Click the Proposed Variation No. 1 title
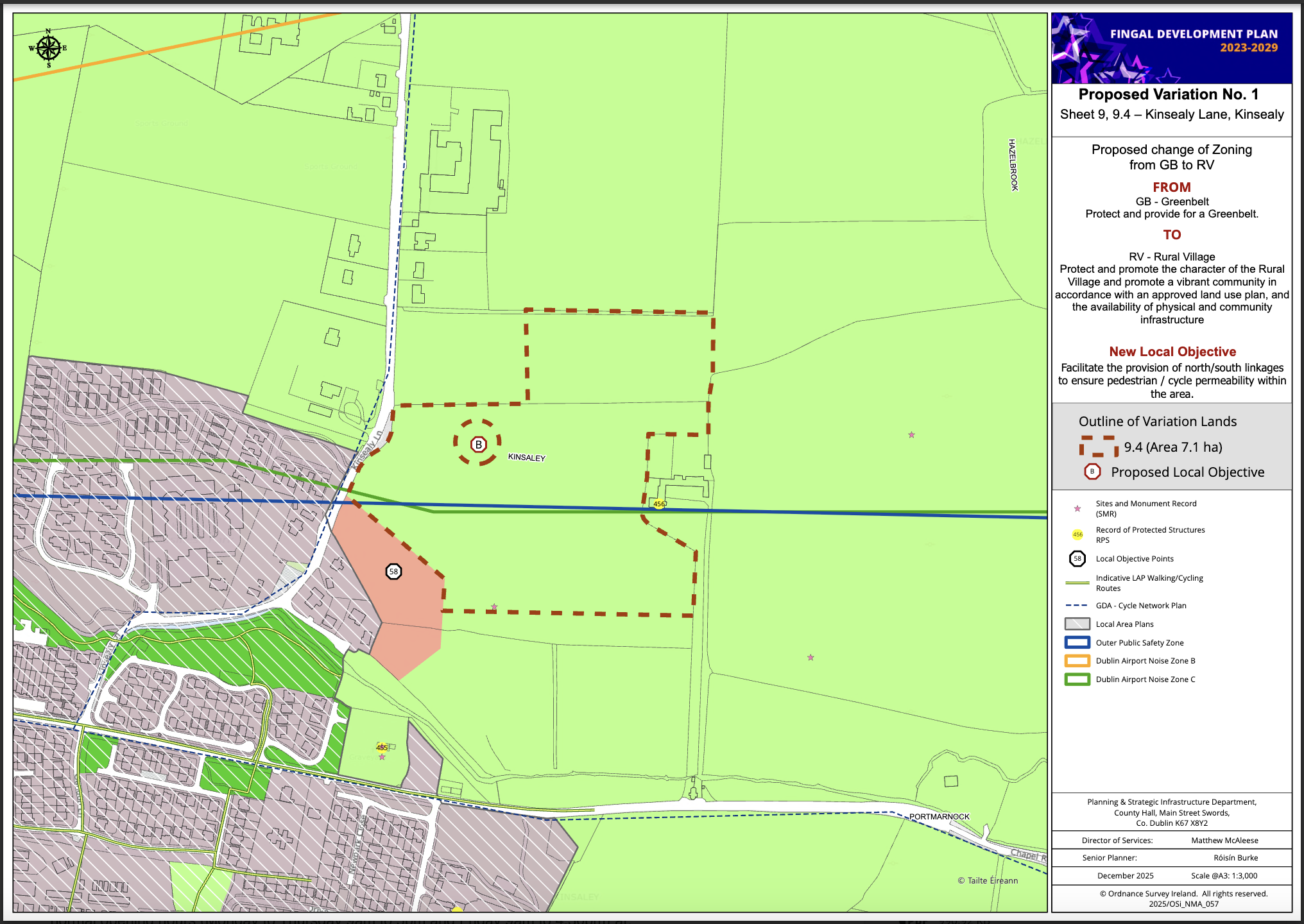Image resolution: width=1304 pixels, height=924 pixels. 1168,94
